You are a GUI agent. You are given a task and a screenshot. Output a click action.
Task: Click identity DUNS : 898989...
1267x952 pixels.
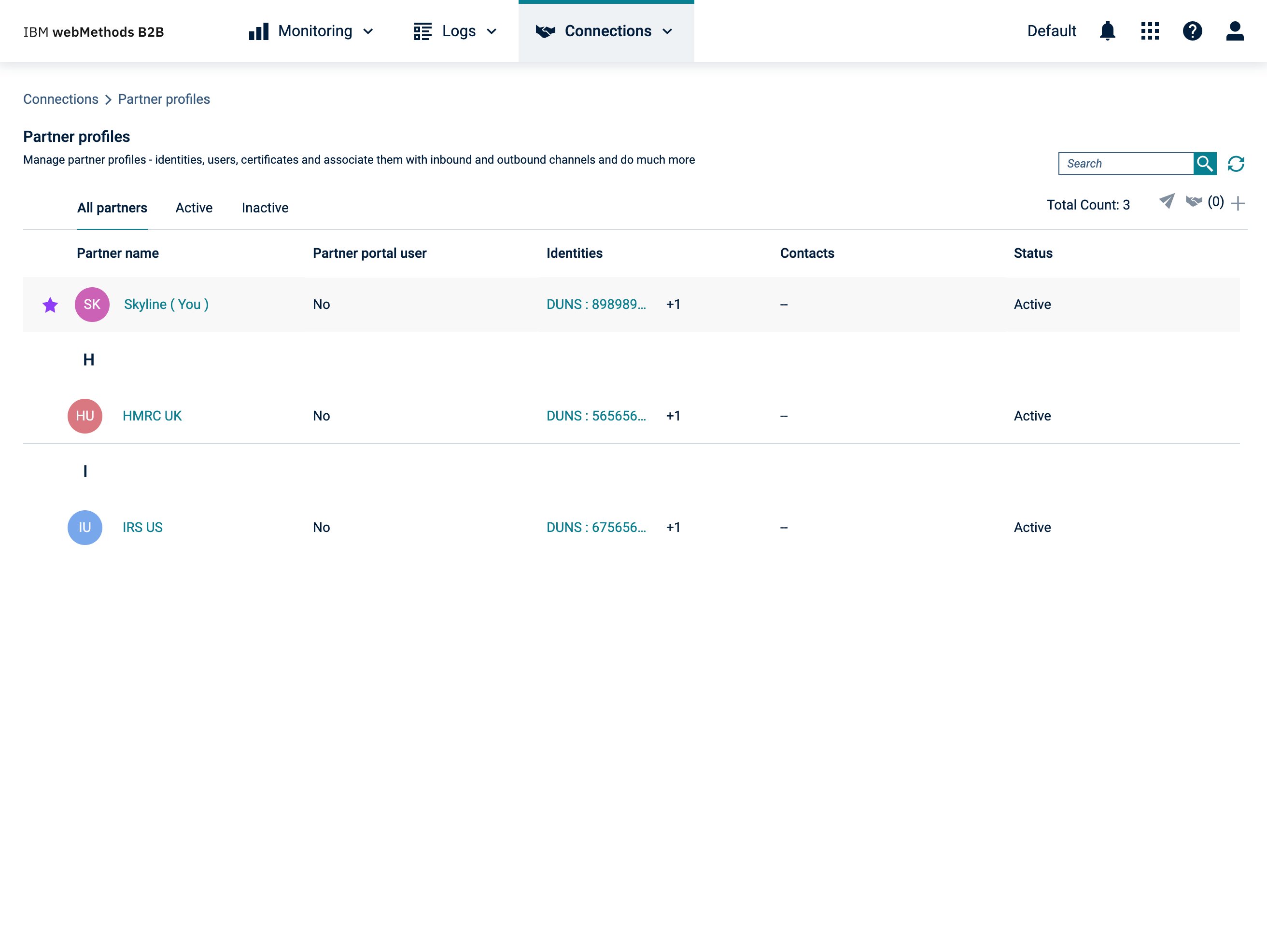(x=596, y=305)
